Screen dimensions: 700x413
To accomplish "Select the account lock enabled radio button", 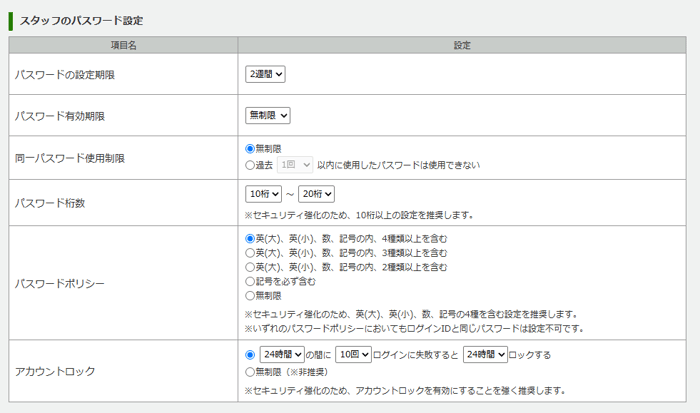I will coord(250,355).
